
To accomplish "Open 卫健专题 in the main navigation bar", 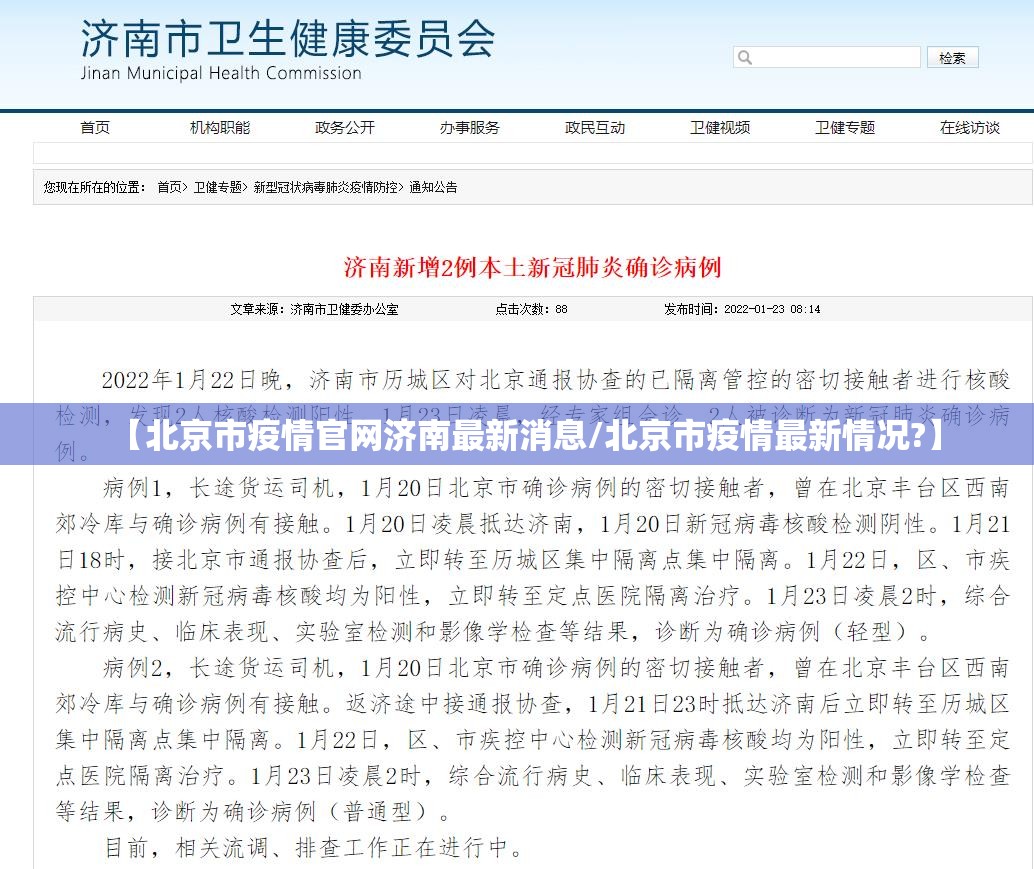I will pyautogui.click(x=845, y=127).
